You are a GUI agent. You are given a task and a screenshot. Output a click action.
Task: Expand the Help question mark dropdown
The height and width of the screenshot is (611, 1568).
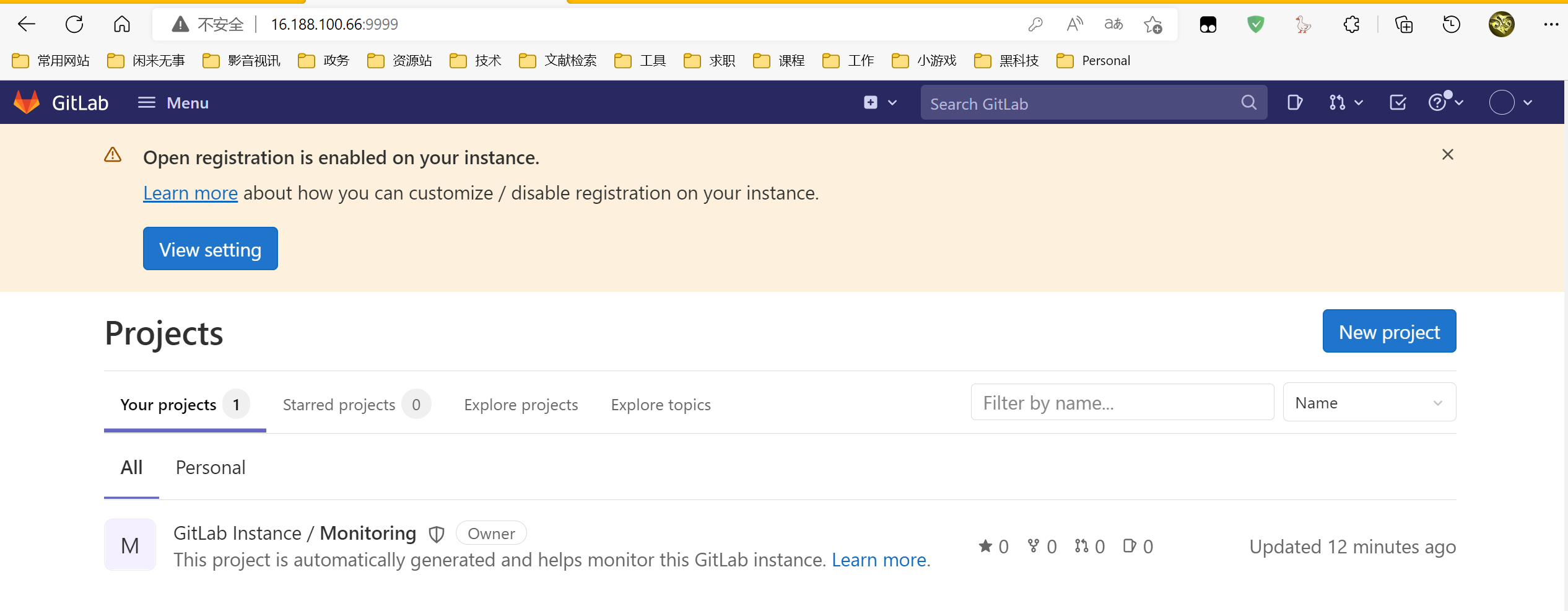tap(1445, 102)
